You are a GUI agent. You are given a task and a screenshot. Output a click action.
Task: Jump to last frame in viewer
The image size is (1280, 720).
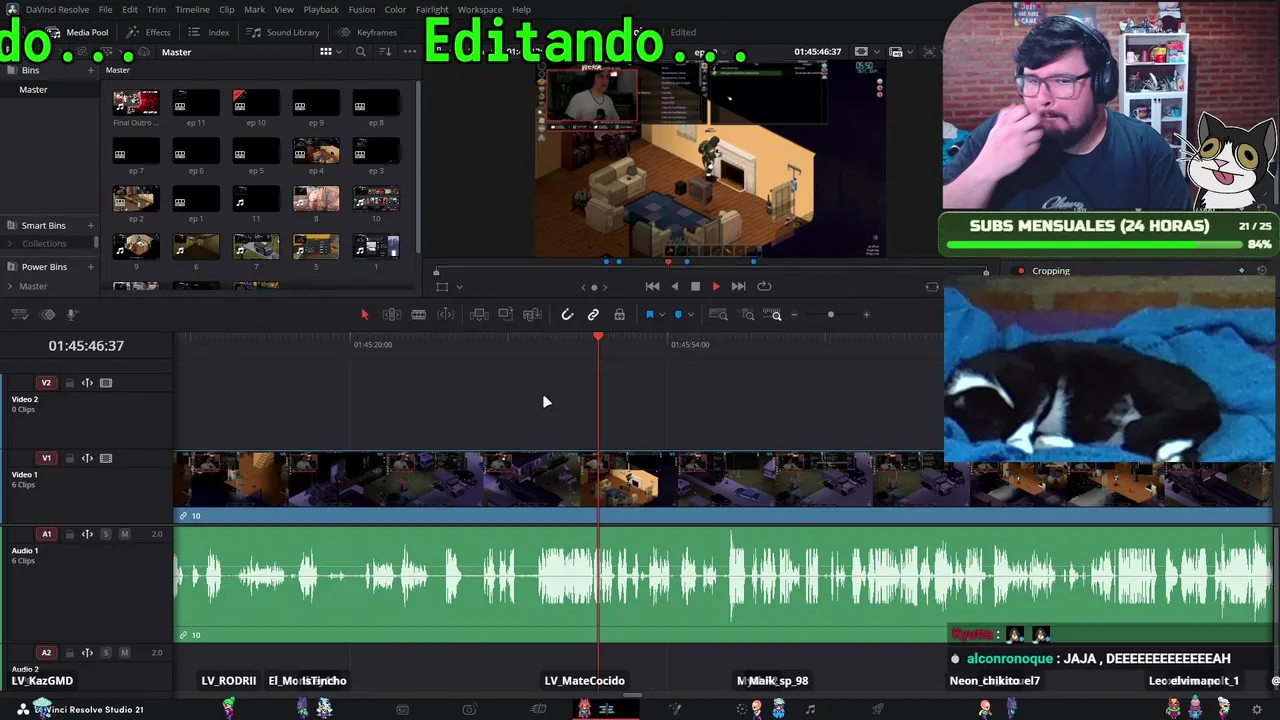(738, 286)
